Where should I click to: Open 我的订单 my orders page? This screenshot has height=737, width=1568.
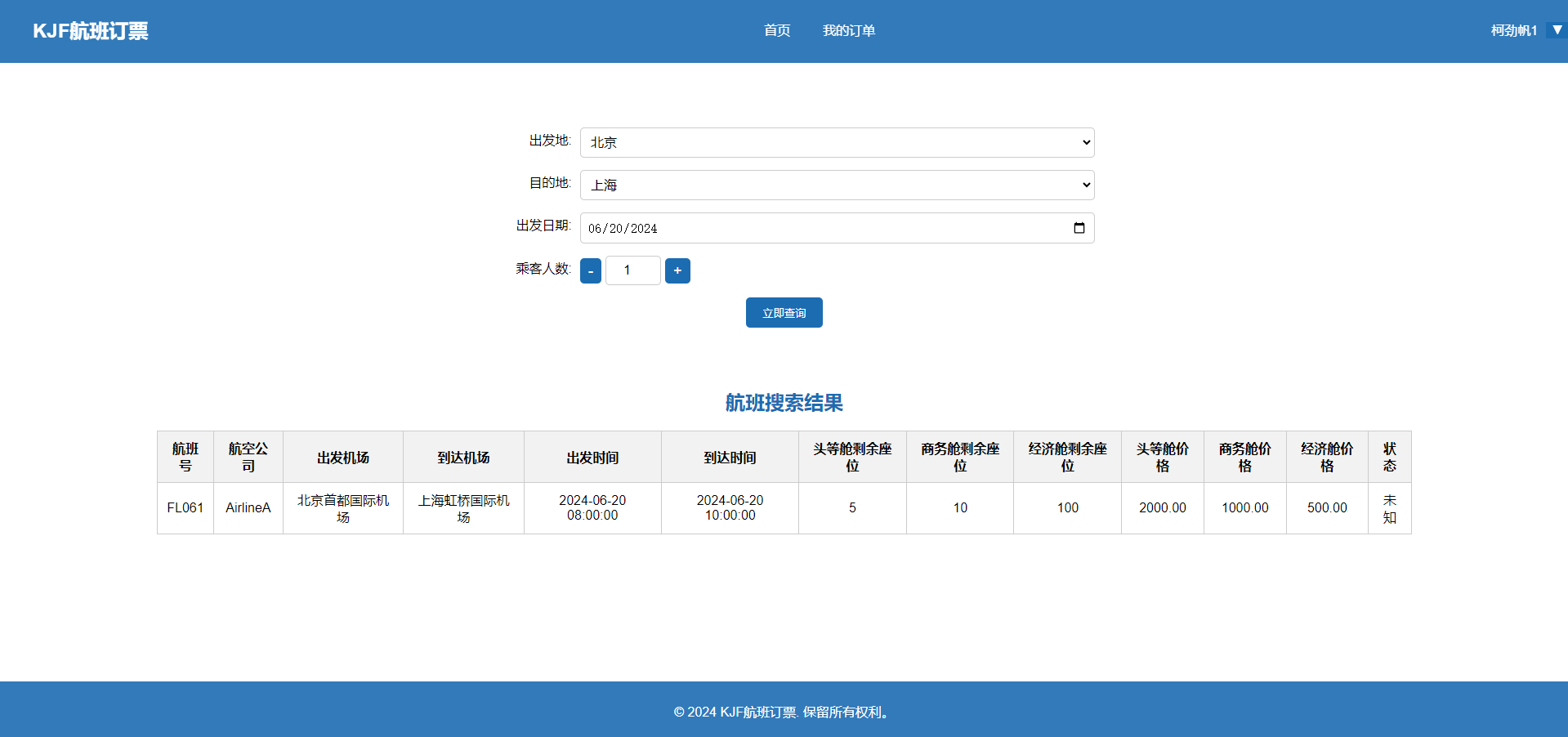pyautogui.click(x=848, y=30)
